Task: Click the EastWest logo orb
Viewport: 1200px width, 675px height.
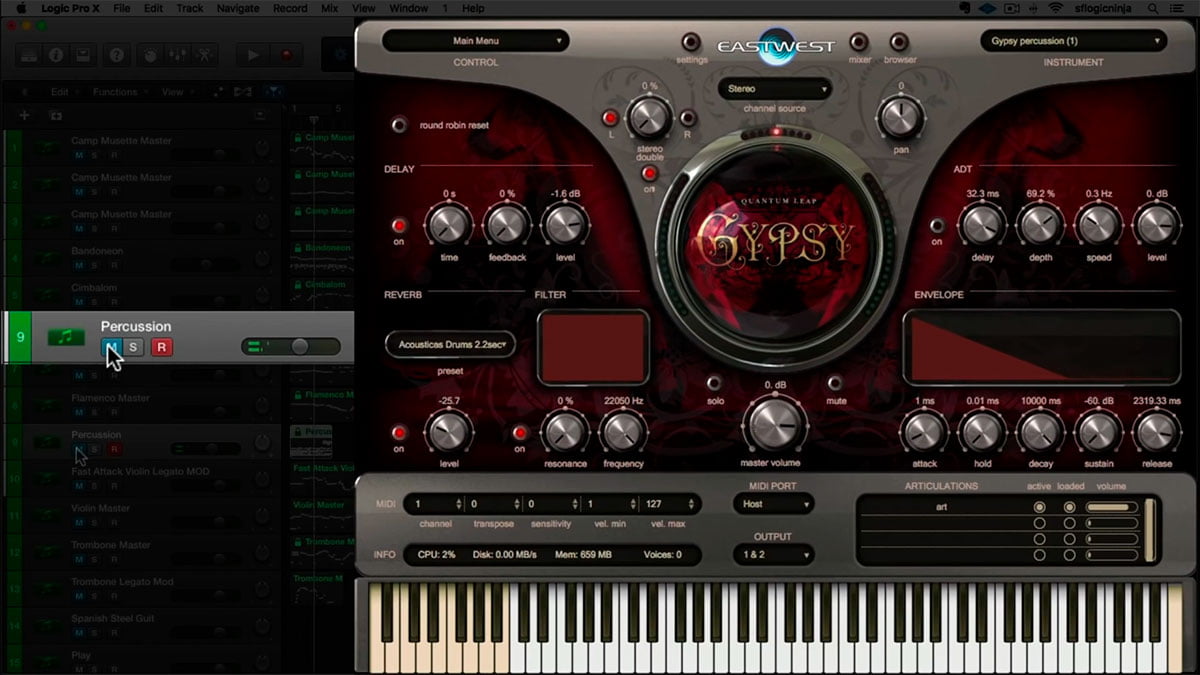Action: click(x=775, y=46)
